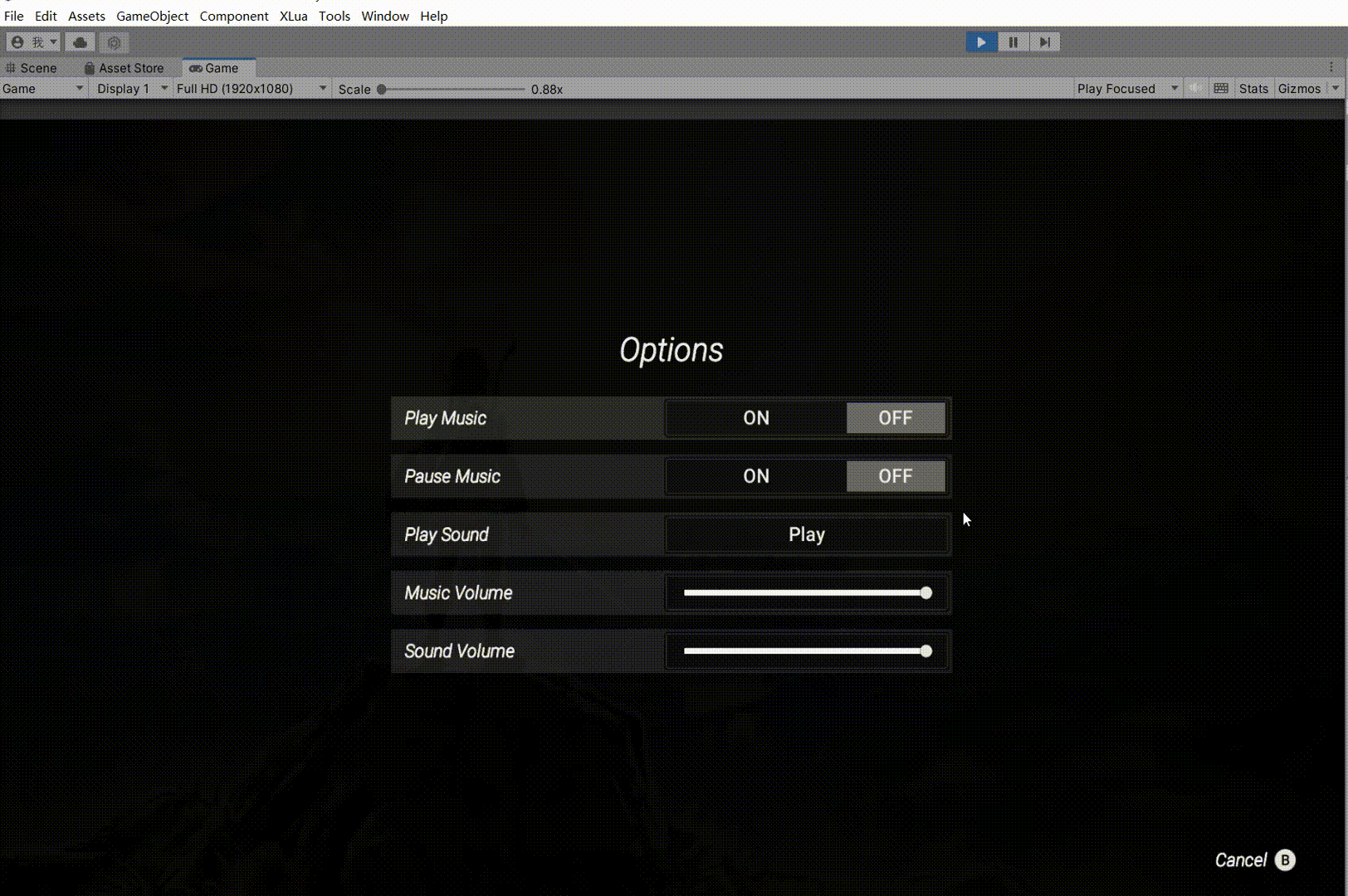This screenshot has height=896, width=1348.
Task: Mute game audio in the Game view
Action: [1195, 88]
